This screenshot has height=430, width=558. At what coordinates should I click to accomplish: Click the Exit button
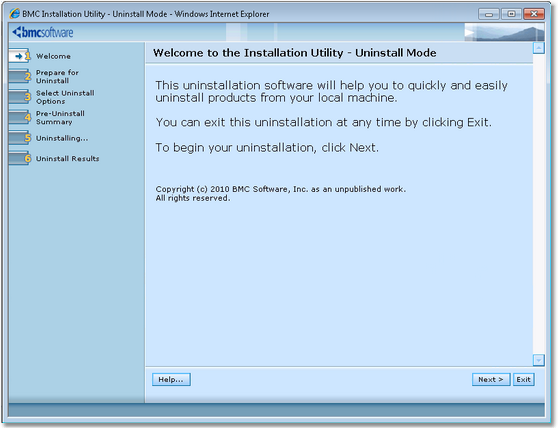(523, 379)
